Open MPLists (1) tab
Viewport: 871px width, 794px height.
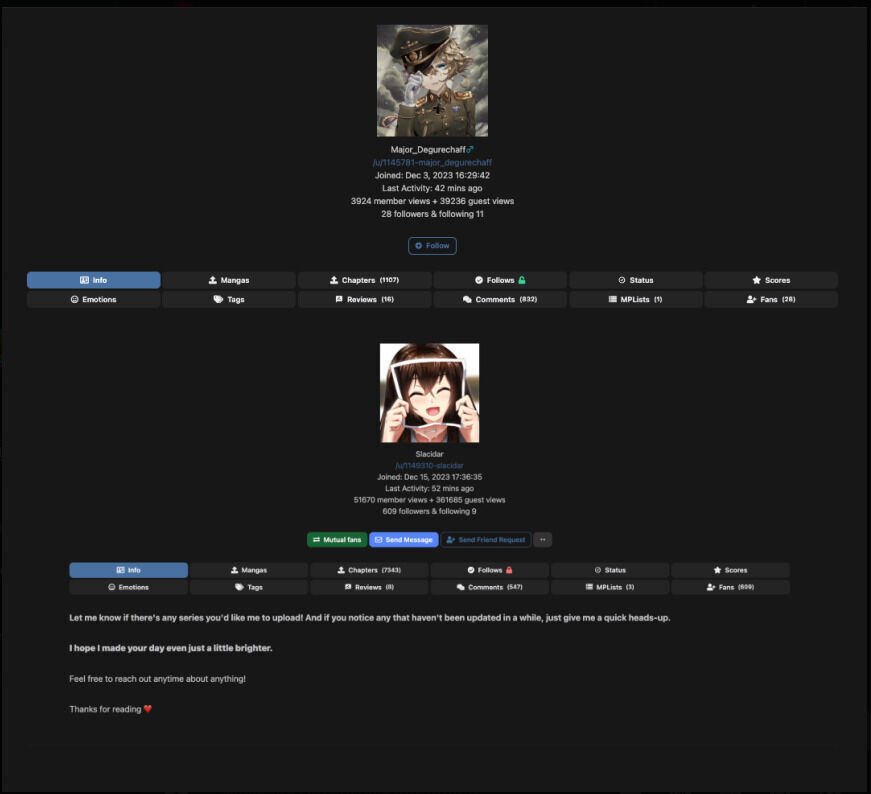click(635, 299)
